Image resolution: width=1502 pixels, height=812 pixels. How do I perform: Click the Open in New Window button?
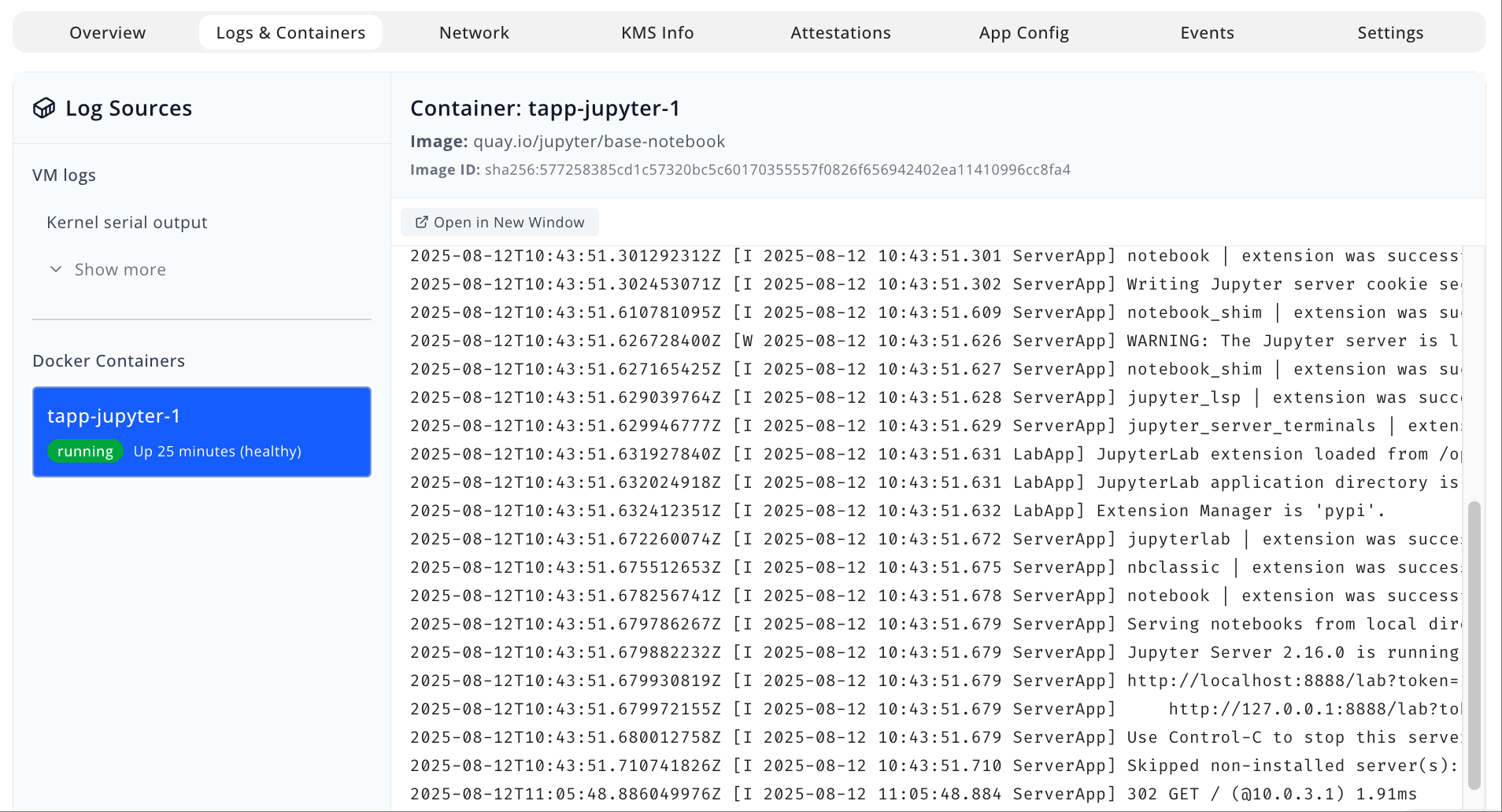(x=499, y=222)
